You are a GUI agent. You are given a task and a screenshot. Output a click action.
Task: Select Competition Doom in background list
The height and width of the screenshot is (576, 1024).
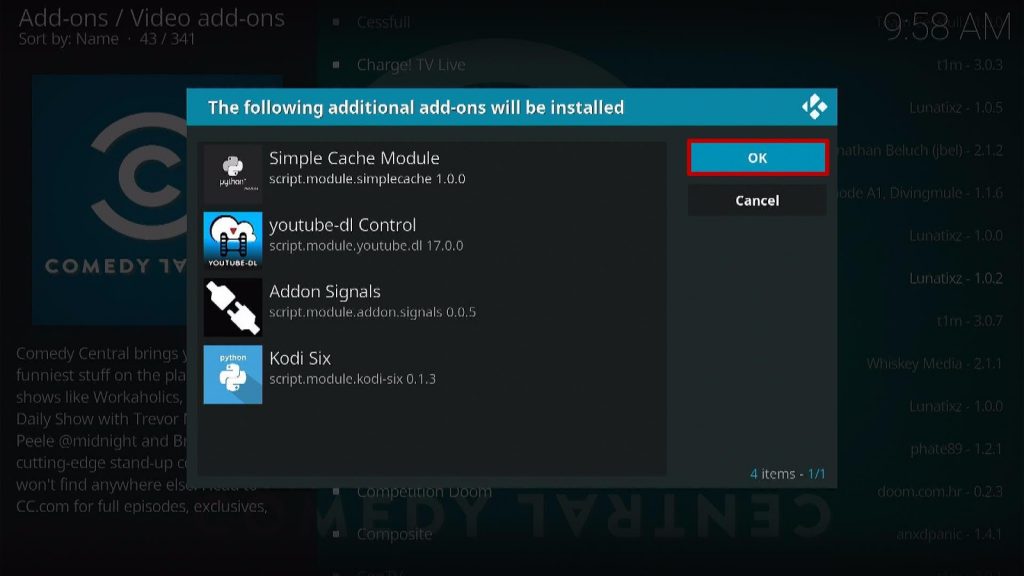(x=424, y=492)
